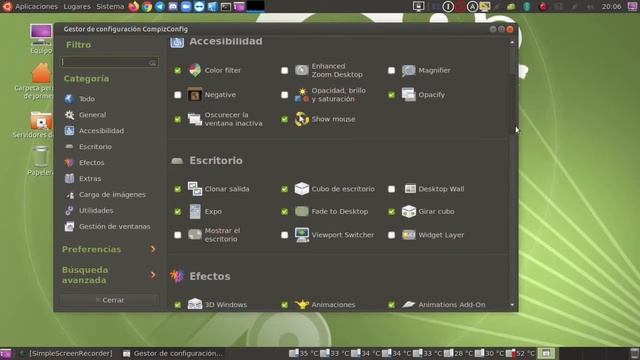Open Opacidad, brillo y saturación plugin icon
Image resolution: width=640 pixels, height=360 pixels.
point(302,95)
